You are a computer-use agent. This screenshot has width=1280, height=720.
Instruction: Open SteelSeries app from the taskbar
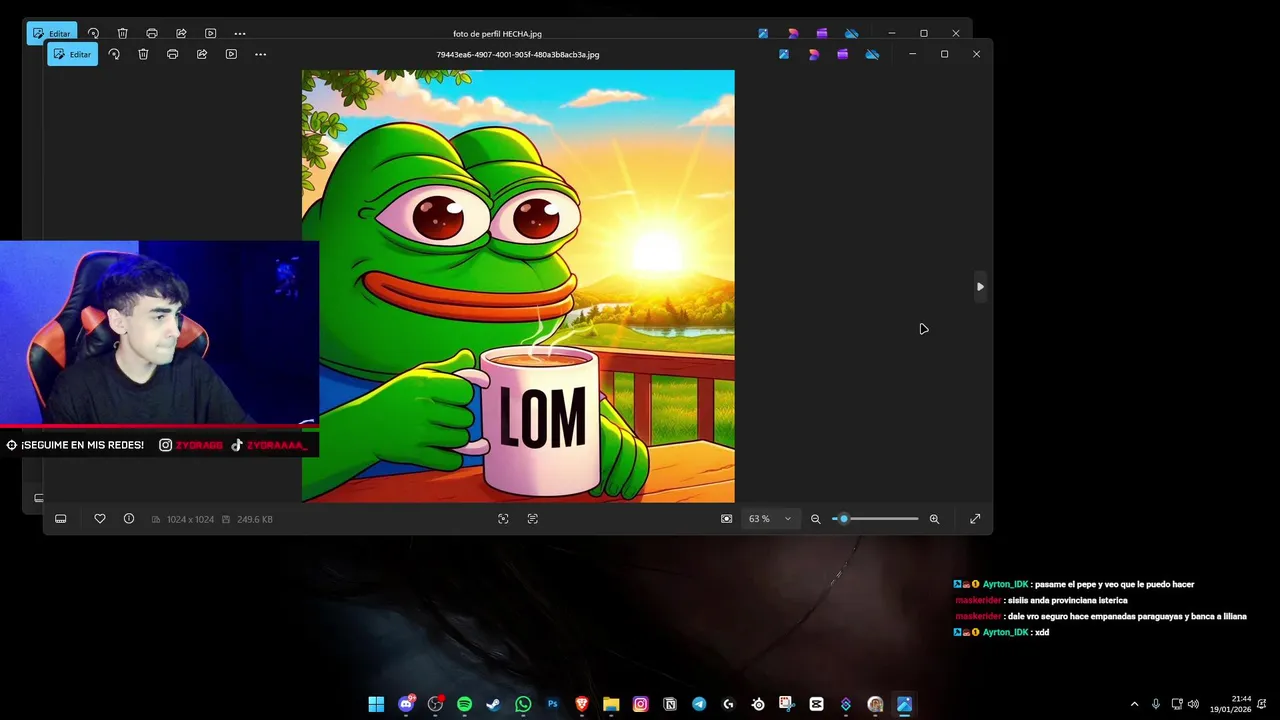(758, 704)
